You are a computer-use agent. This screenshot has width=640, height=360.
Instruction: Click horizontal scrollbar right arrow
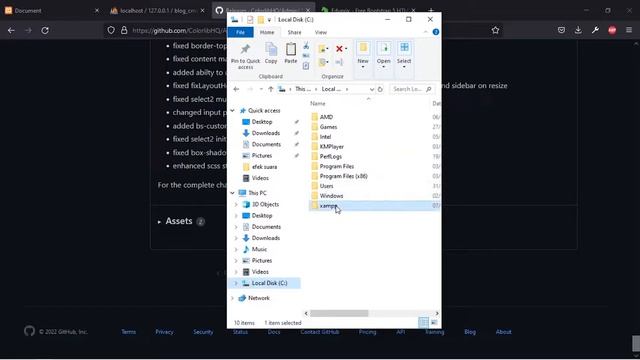pyautogui.click(x=437, y=313)
